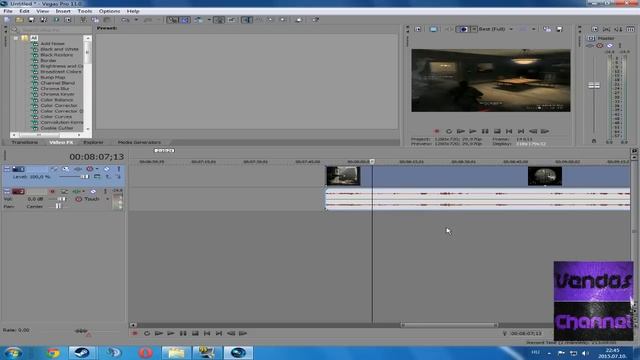This screenshot has height=360, width=640.
Task: Minimize the video track header
Action: click(7, 169)
